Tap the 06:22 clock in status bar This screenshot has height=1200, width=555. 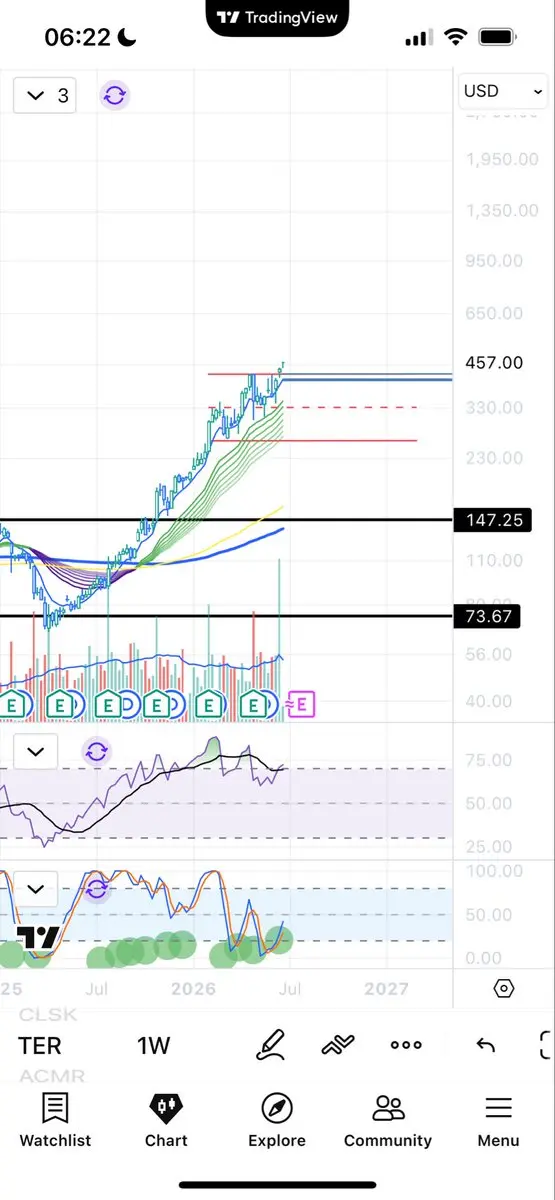77,38
